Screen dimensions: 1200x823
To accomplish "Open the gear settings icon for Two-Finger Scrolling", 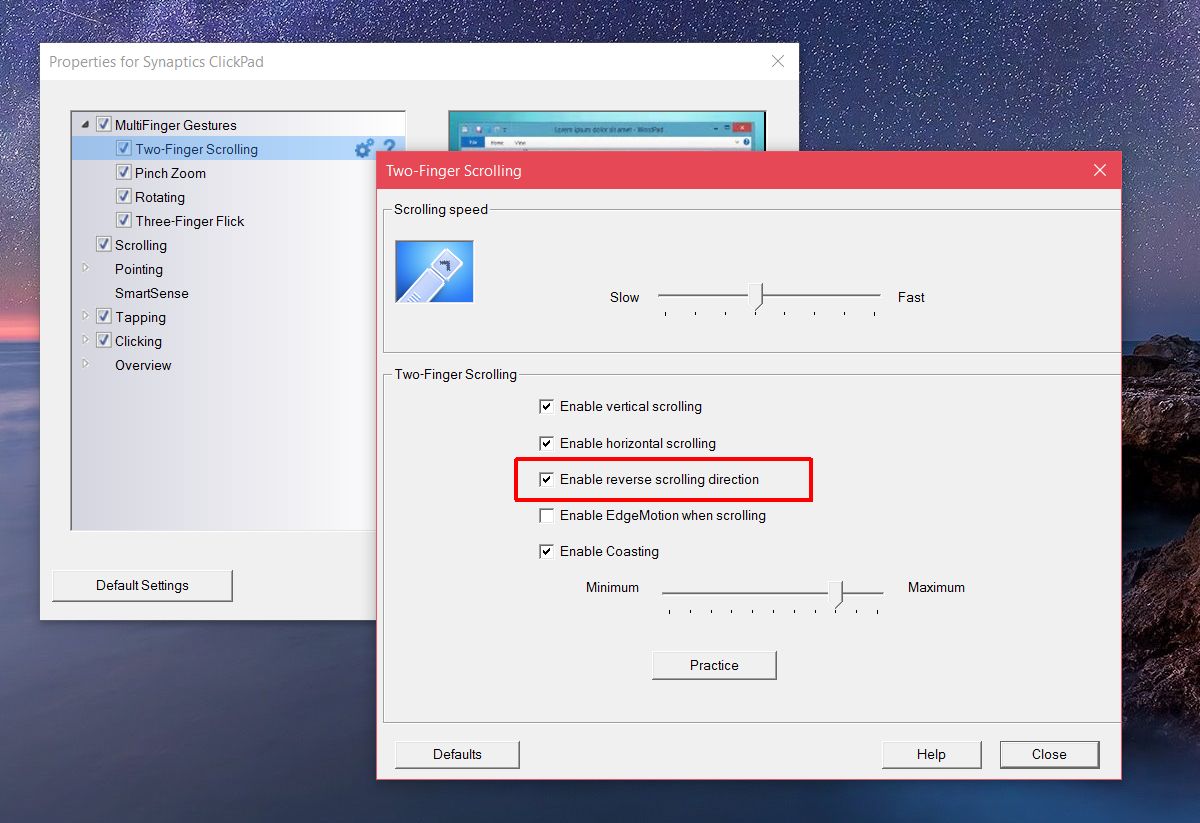I will [363, 147].
